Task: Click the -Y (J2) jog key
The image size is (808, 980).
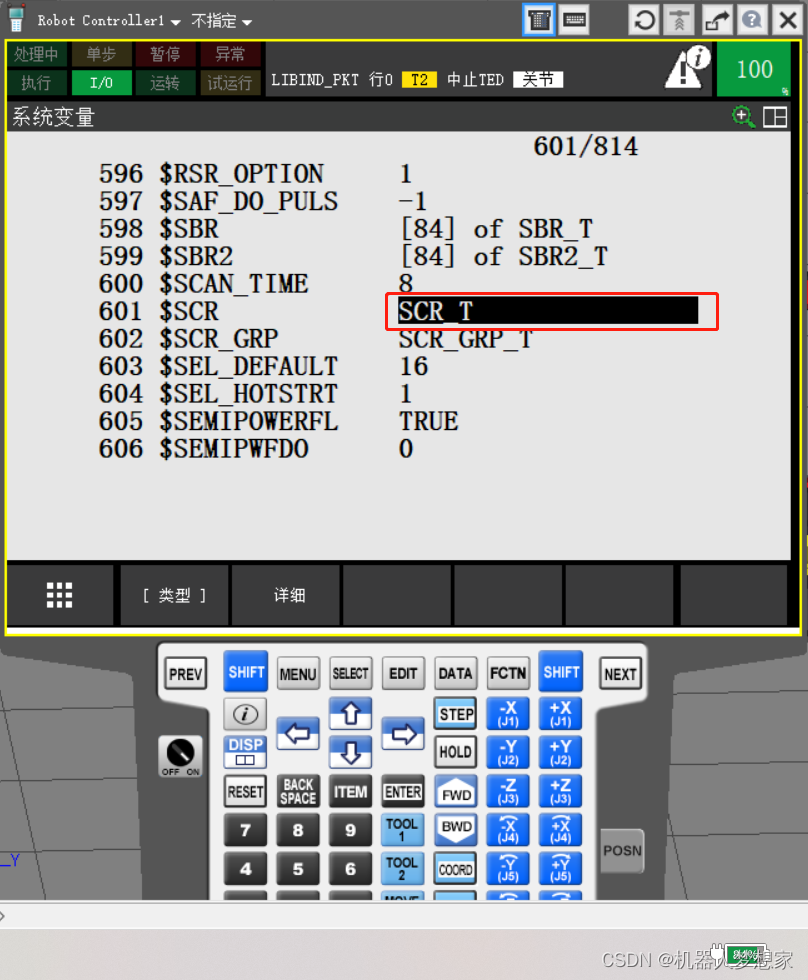Action: (508, 752)
